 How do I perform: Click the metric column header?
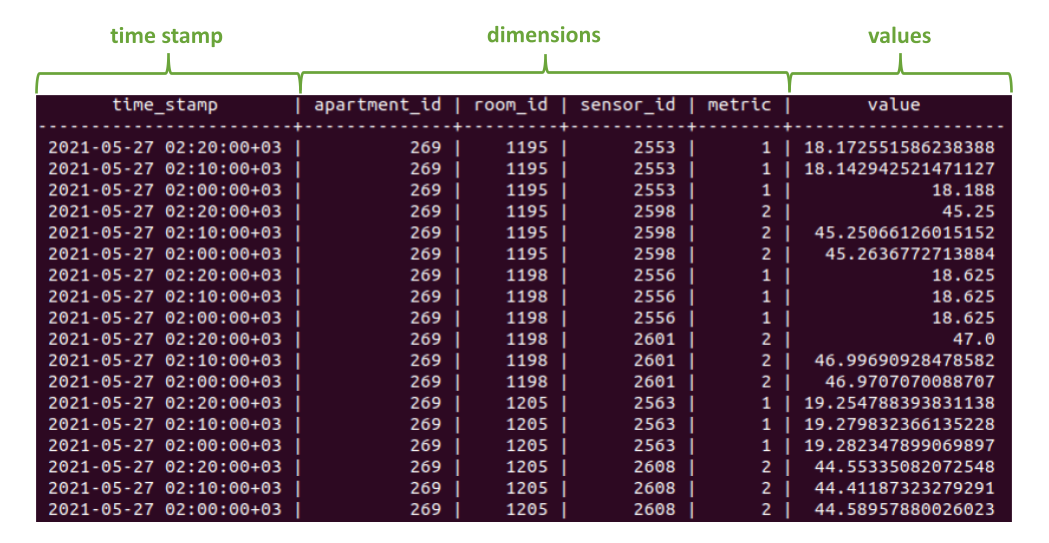[x=739, y=104]
